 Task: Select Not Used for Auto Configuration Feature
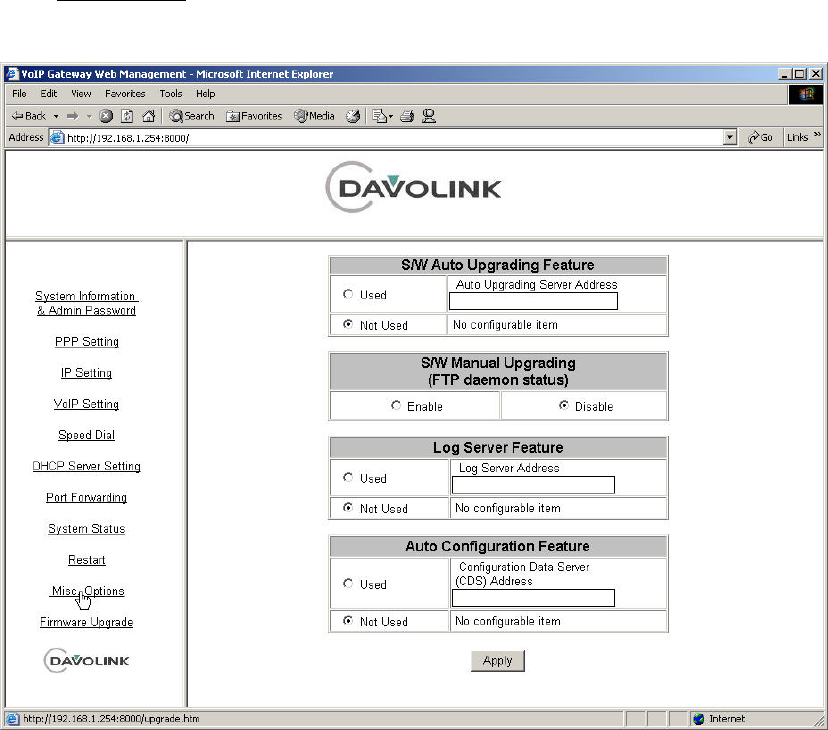[x=348, y=621]
